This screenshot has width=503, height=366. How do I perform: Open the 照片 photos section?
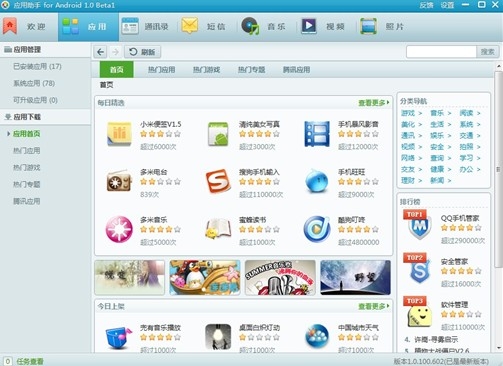pos(382,27)
